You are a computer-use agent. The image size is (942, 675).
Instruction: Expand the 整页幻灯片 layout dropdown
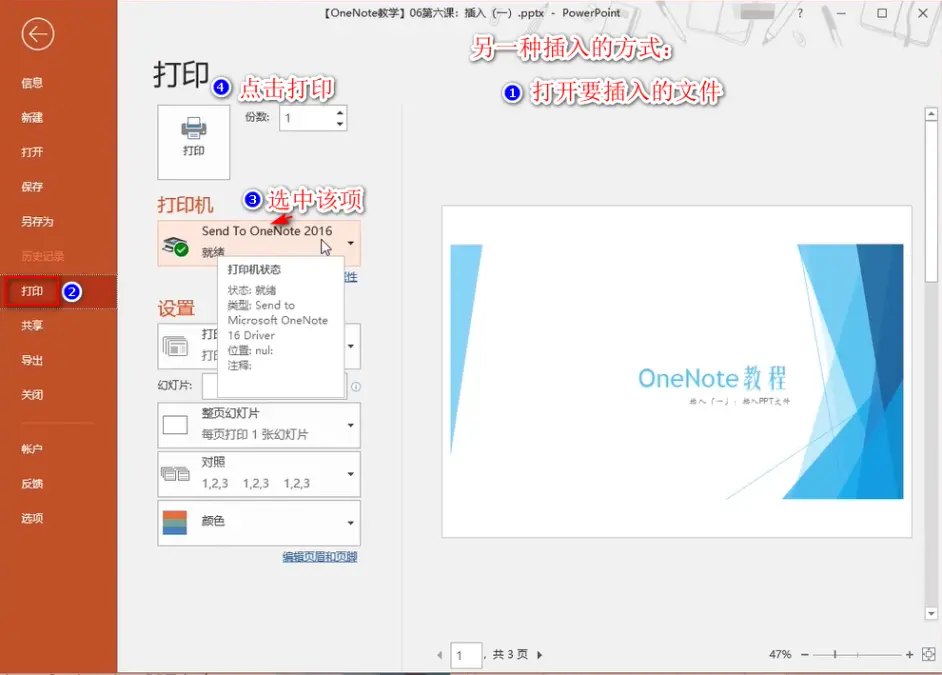[x=351, y=425]
